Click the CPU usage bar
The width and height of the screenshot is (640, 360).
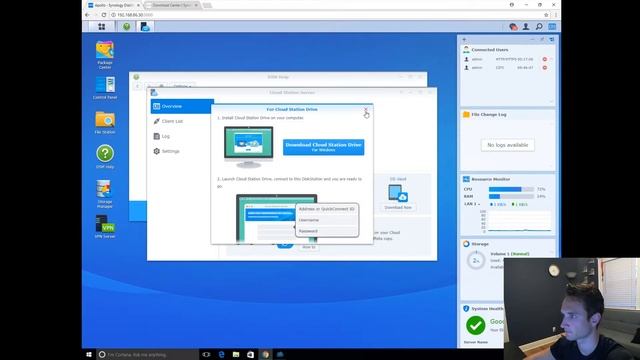tap(511, 189)
